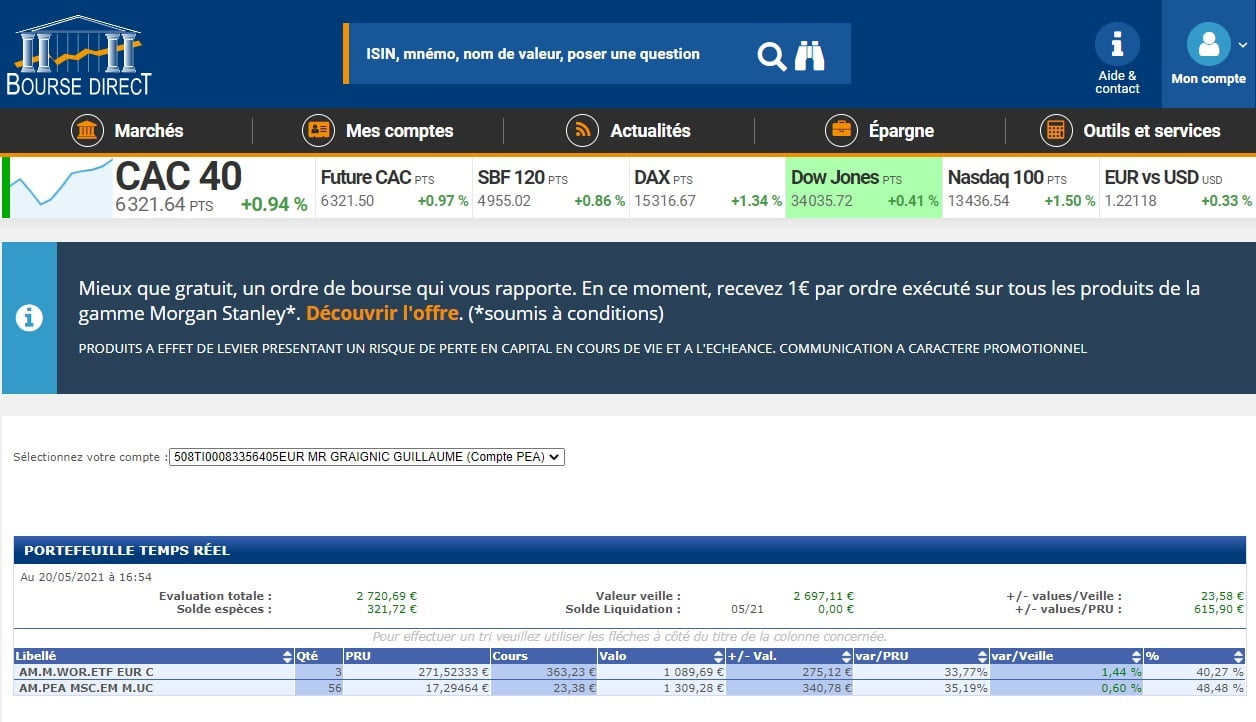
Task: Click the magnifying glass search icon
Action: tap(771, 55)
